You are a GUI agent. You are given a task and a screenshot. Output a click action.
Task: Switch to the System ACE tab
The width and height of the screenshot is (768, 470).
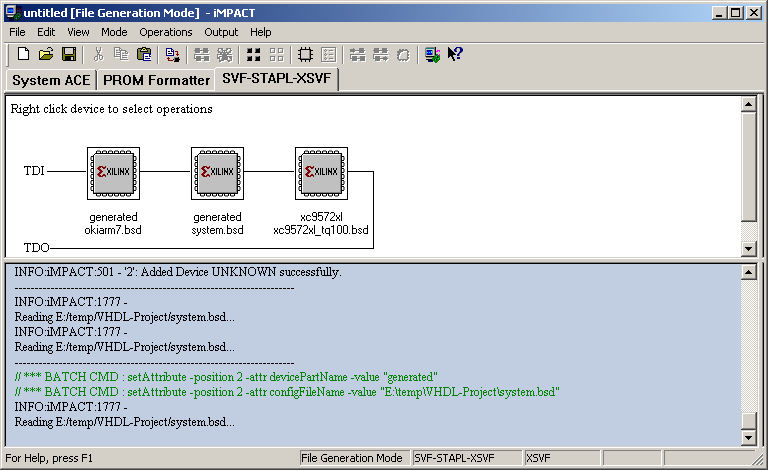pyautogui.click(x=51, y=80)
